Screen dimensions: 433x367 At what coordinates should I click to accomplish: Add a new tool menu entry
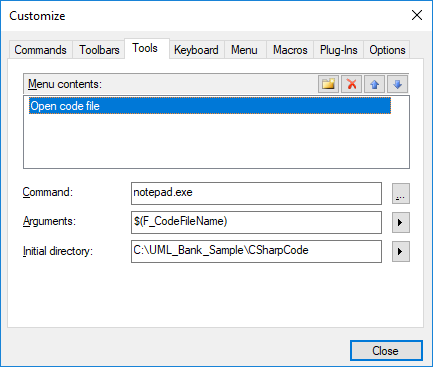coord(328,84)
